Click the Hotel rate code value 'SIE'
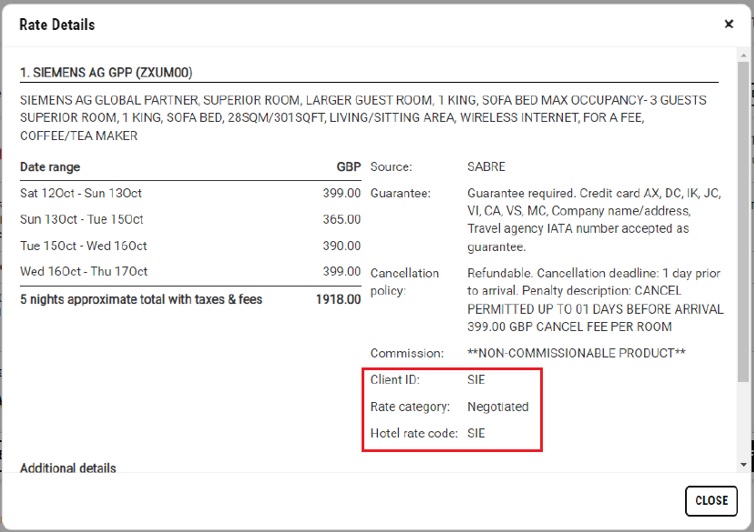Viewport: 754px width, 532px height. 476,433
